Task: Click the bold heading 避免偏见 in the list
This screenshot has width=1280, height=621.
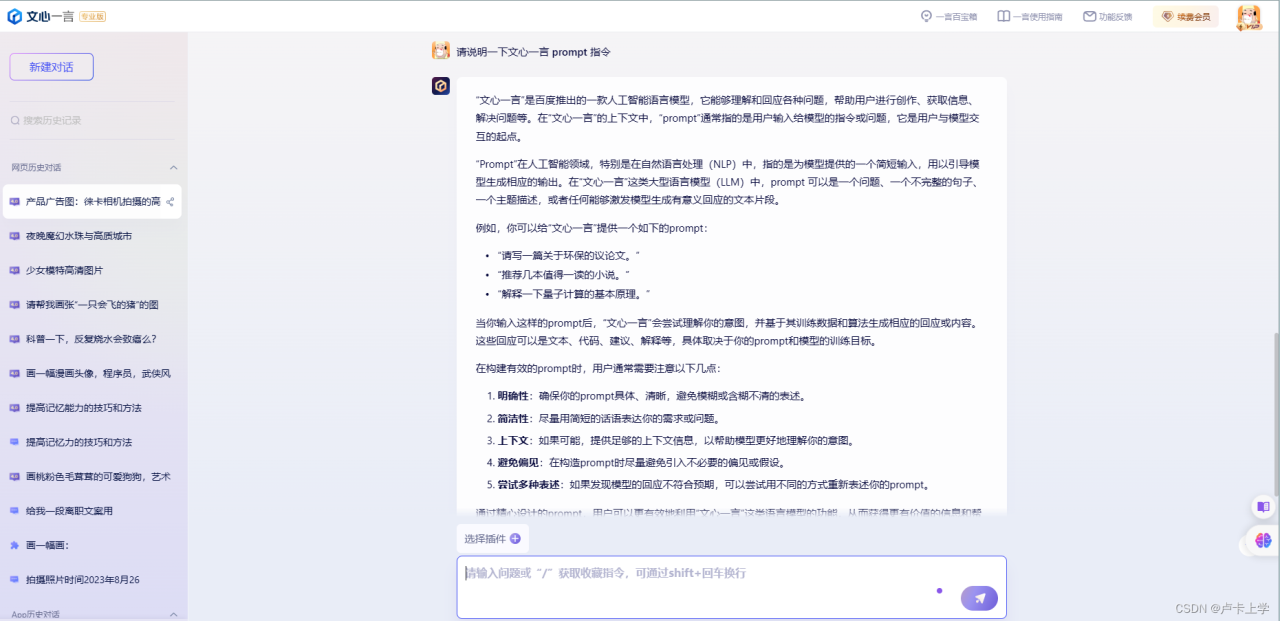Action: coord(519,463)
